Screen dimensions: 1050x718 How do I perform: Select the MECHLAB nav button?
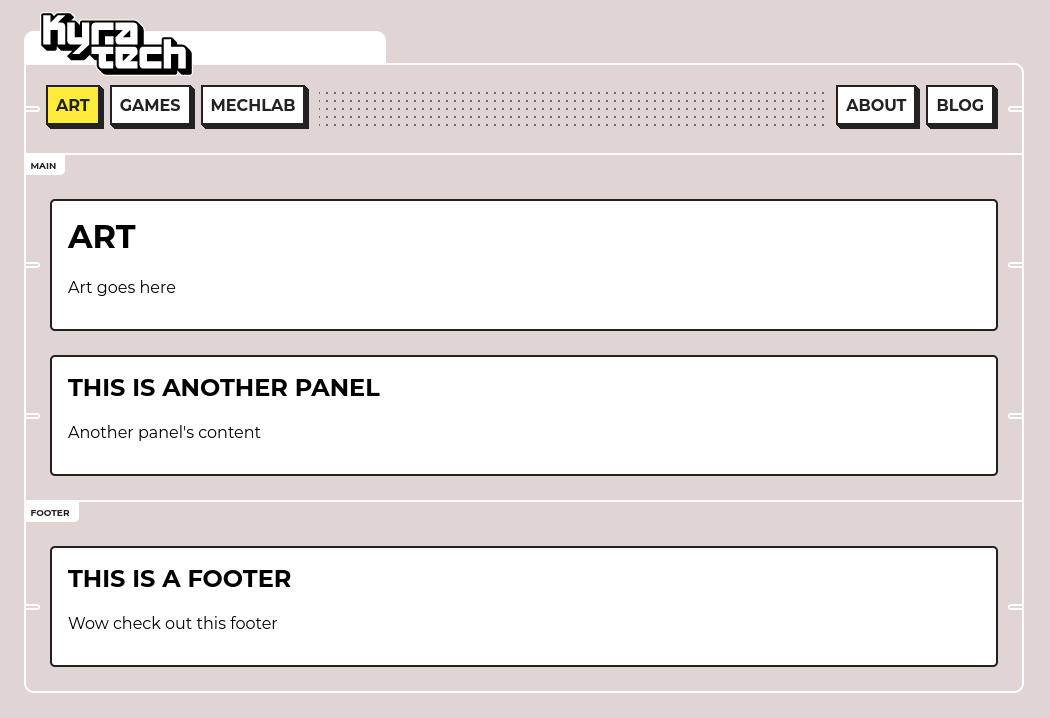pos(254,106)
